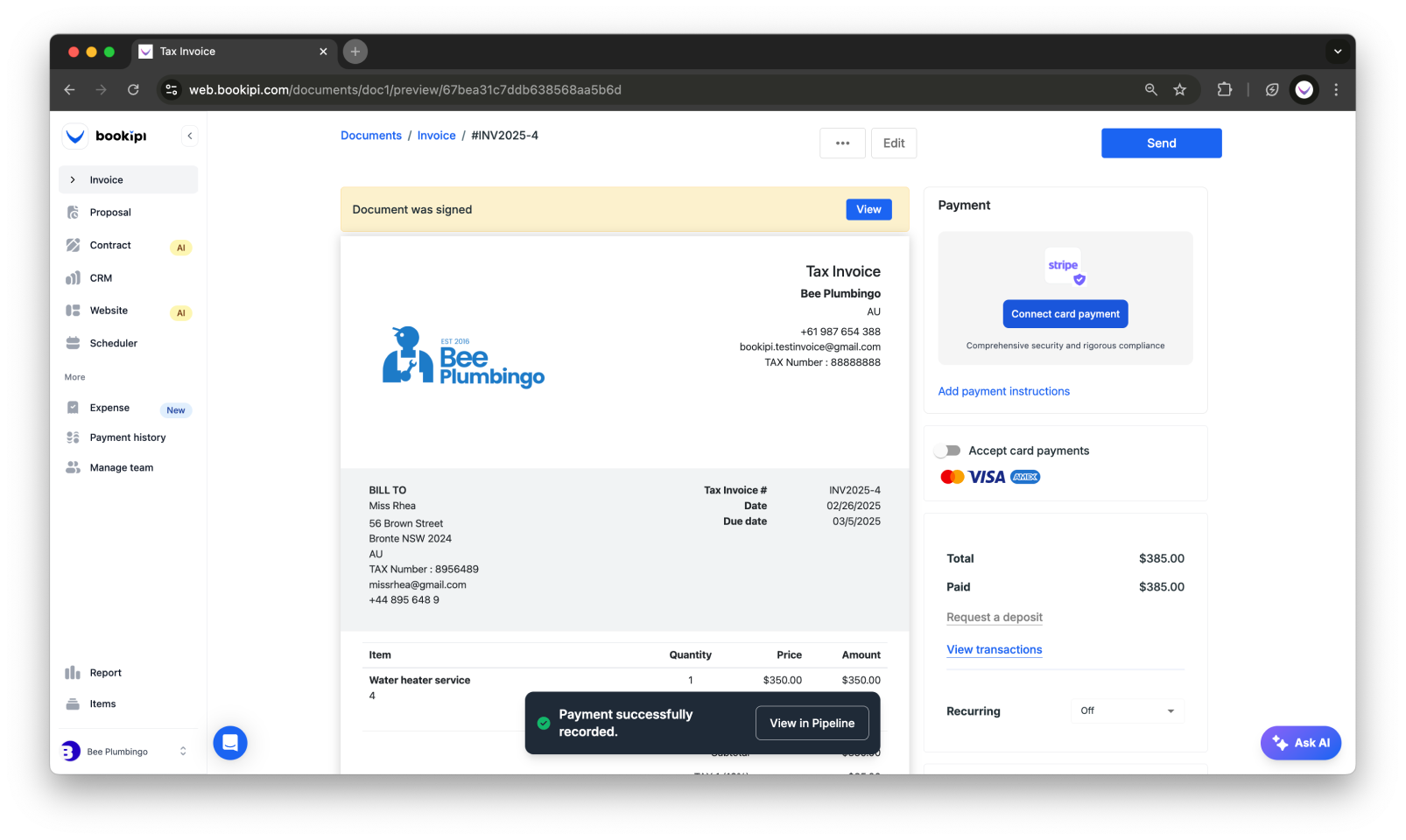The height and width of the screenshot is (840, 1406).
Task: Select Proposal from the sidebar
Action: [x=110, y=212]
